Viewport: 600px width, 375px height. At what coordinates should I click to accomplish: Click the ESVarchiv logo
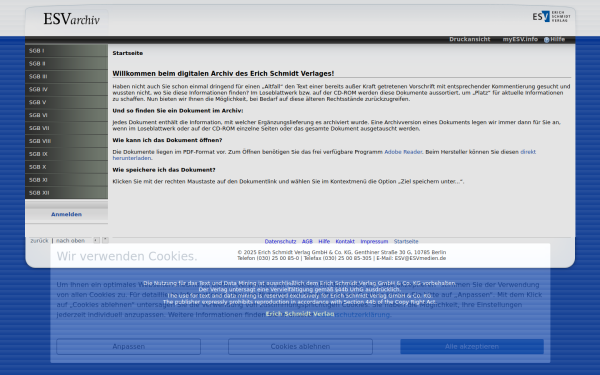(72, 19)
